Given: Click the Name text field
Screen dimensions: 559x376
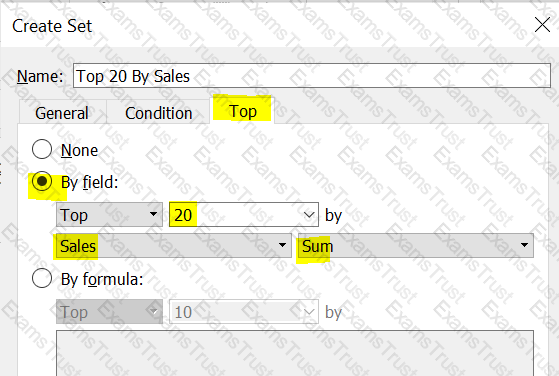Looking at the screenshot, I should pos(312,76).
